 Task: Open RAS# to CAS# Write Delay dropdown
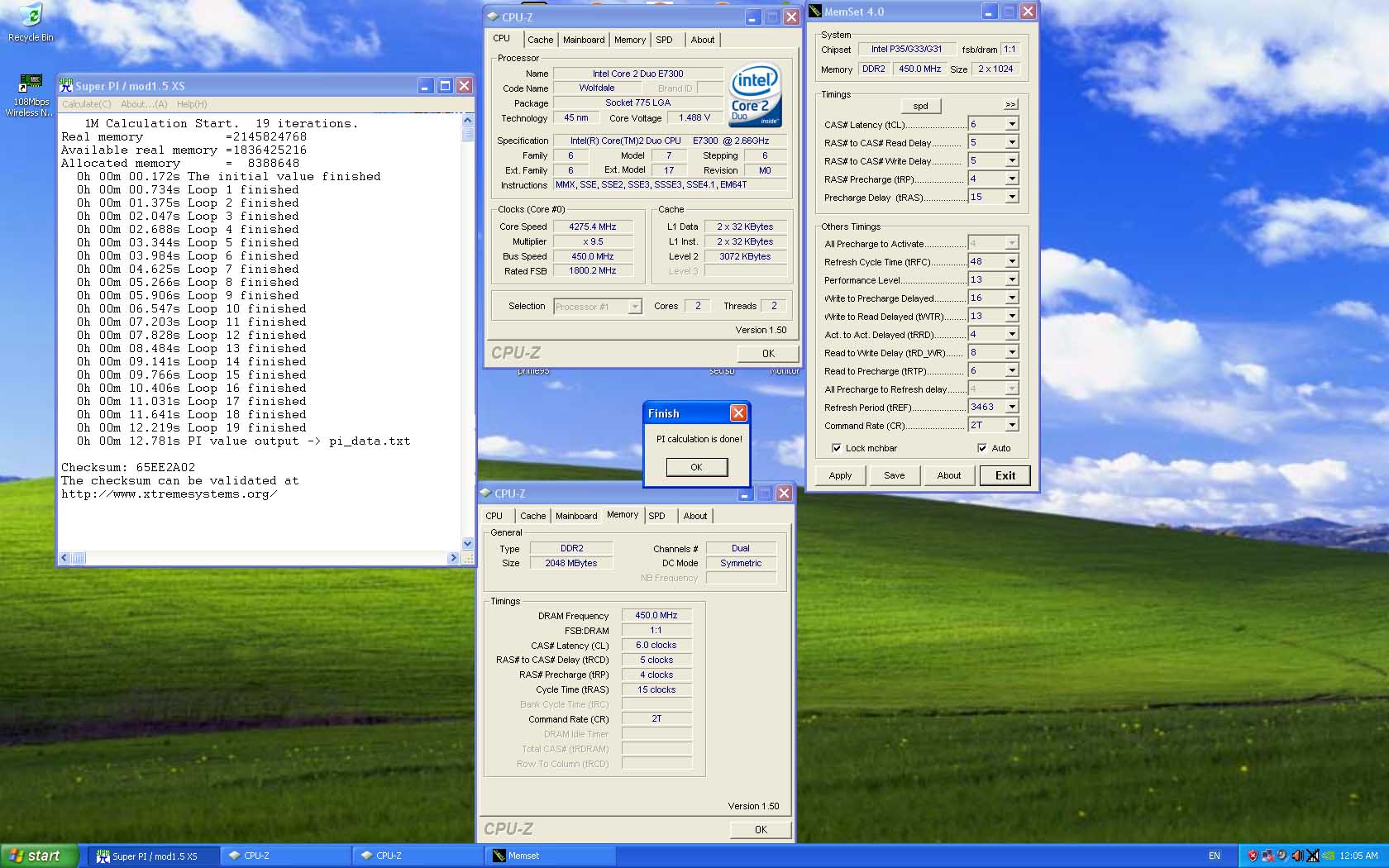(1011, 160)
